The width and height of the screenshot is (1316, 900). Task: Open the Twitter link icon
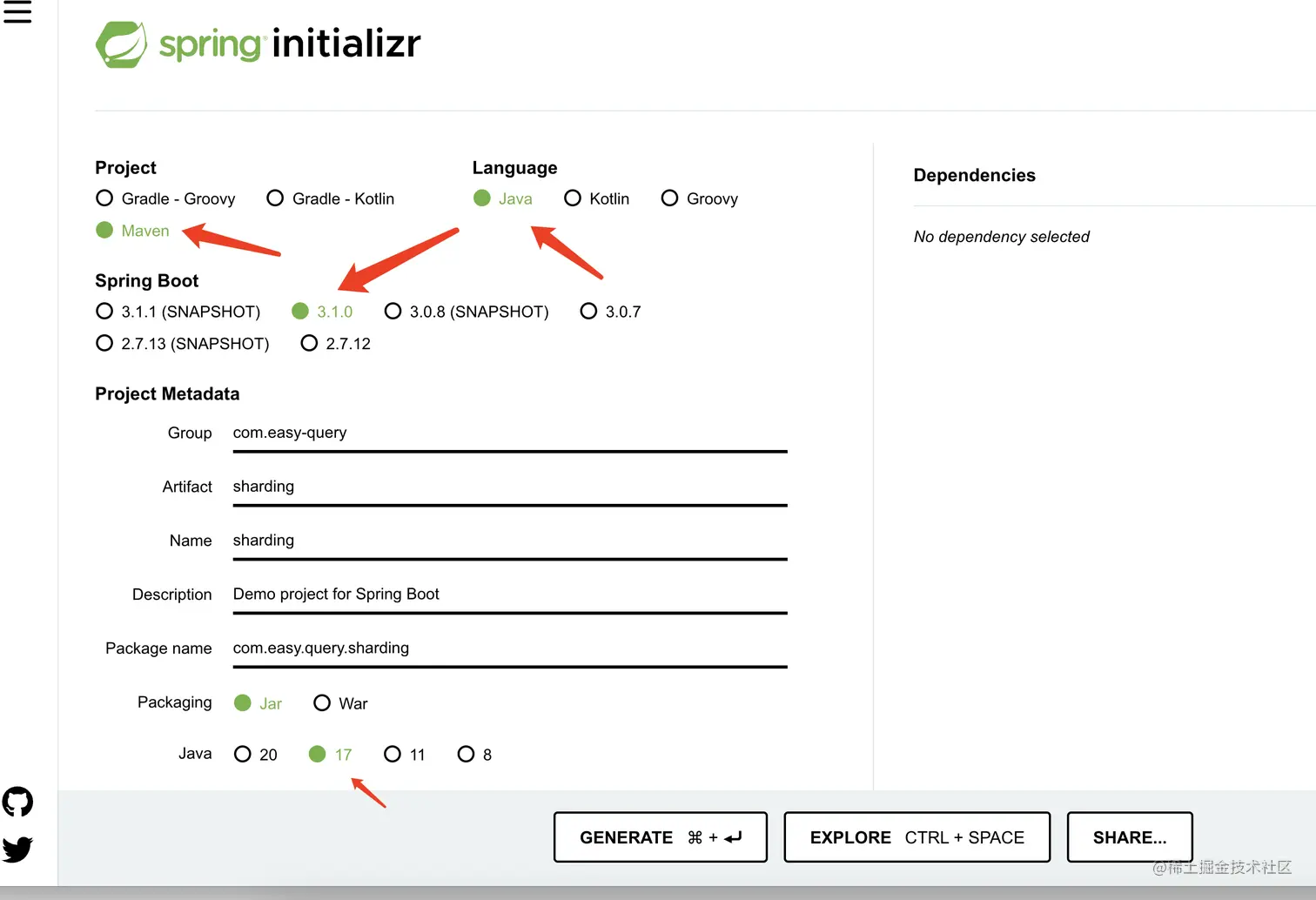(17, 849)
